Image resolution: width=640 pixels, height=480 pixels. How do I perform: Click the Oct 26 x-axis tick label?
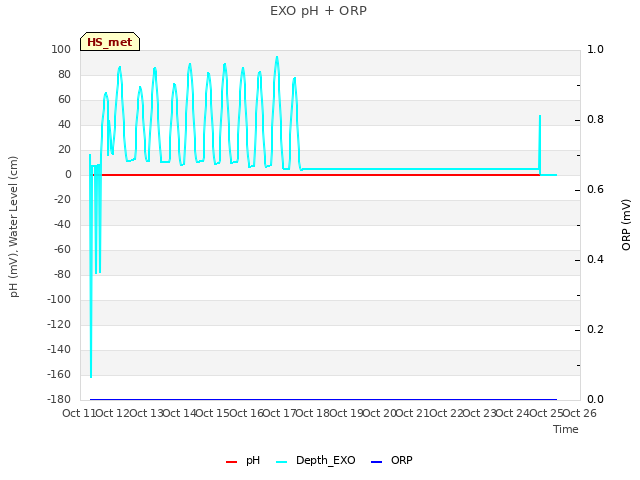point(580,413)
